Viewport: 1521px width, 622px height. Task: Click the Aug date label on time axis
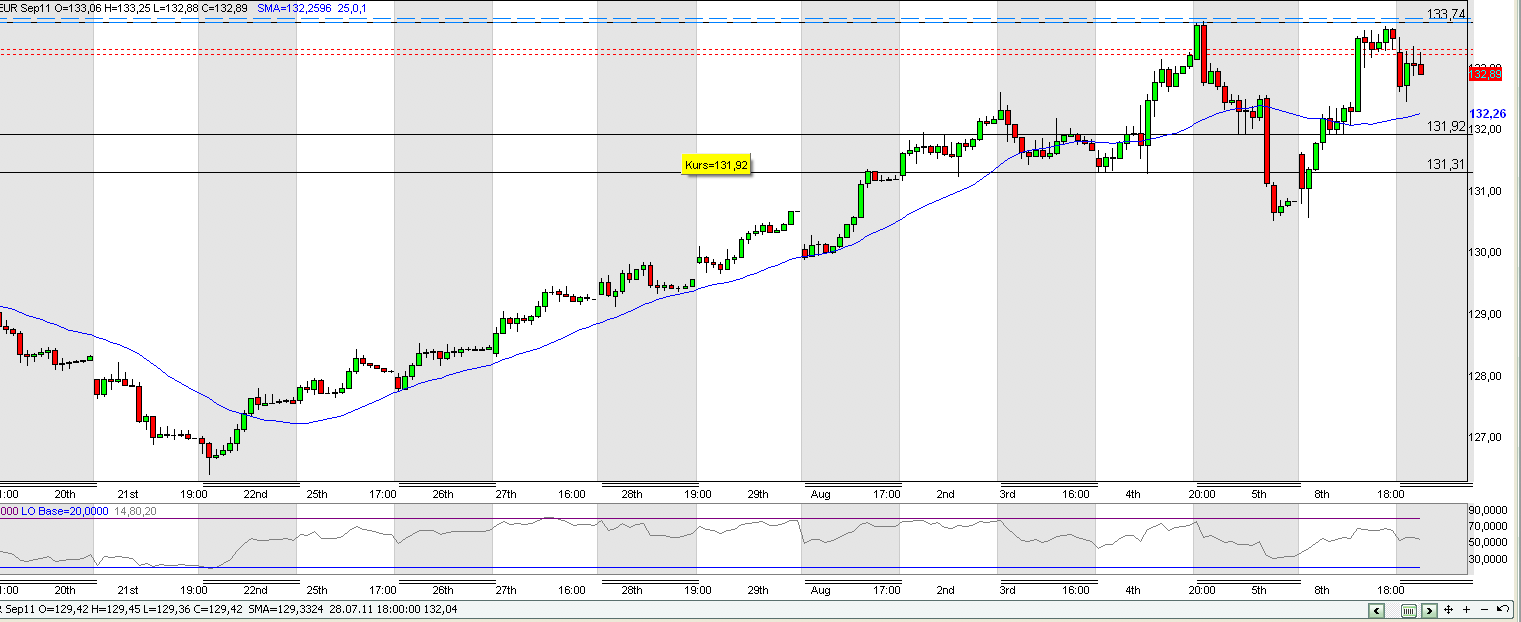[x=820, y=494]
